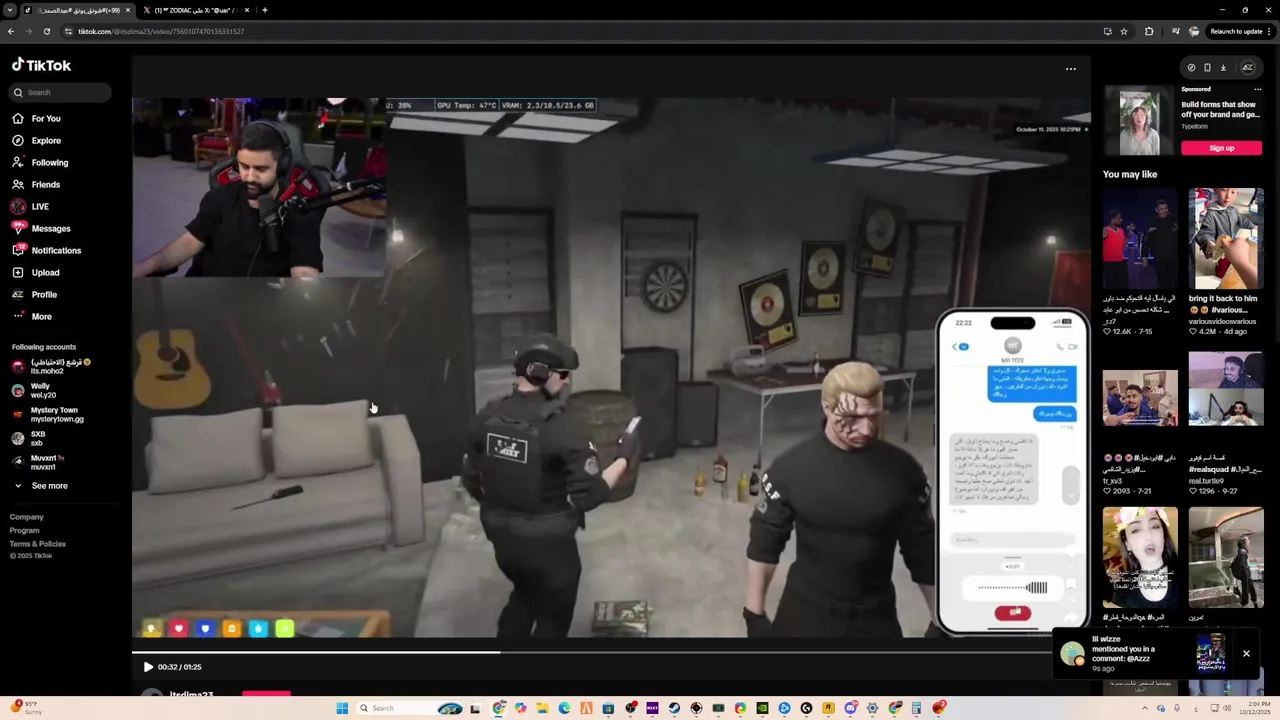
Task: Open the More menu in the sidebar
Action: (x=32, y=317)
